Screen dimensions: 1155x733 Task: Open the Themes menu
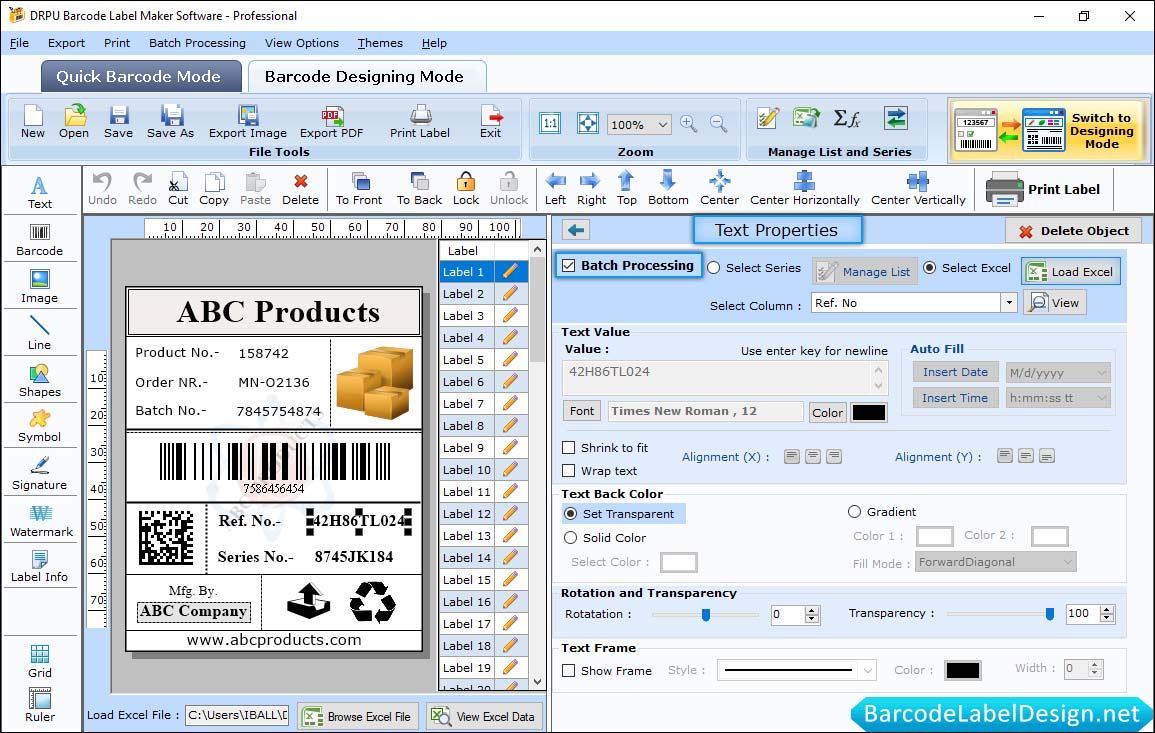click(x=380, y=43)
